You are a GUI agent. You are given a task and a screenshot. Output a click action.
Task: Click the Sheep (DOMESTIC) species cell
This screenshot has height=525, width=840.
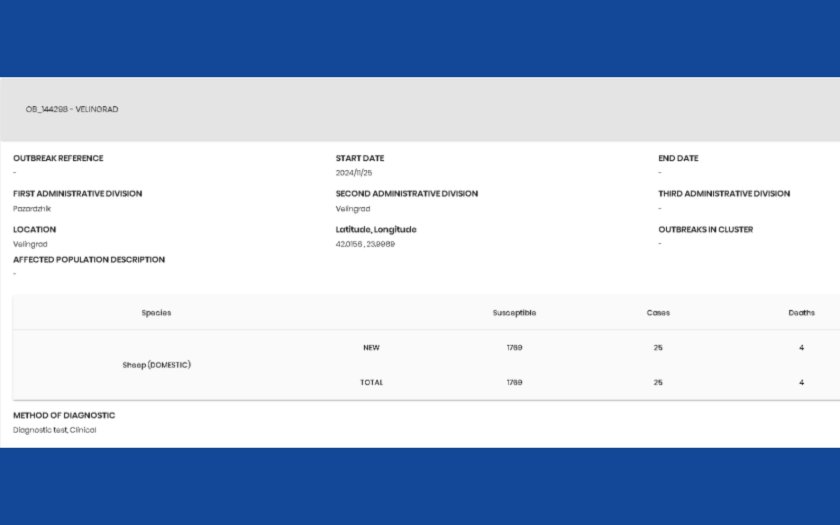click(156, 365)
